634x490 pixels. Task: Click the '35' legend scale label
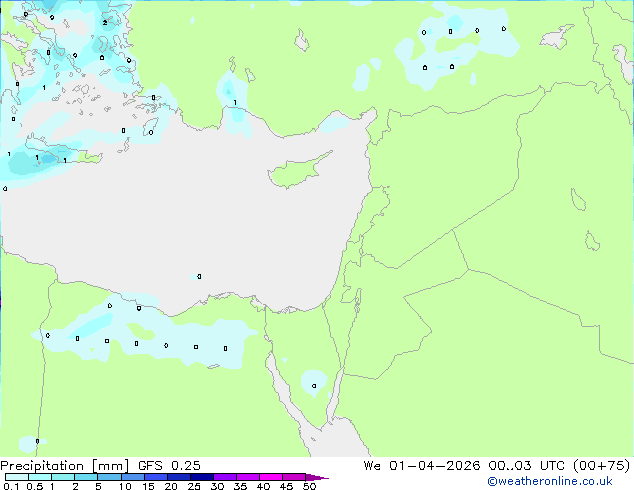coord(241,486)
